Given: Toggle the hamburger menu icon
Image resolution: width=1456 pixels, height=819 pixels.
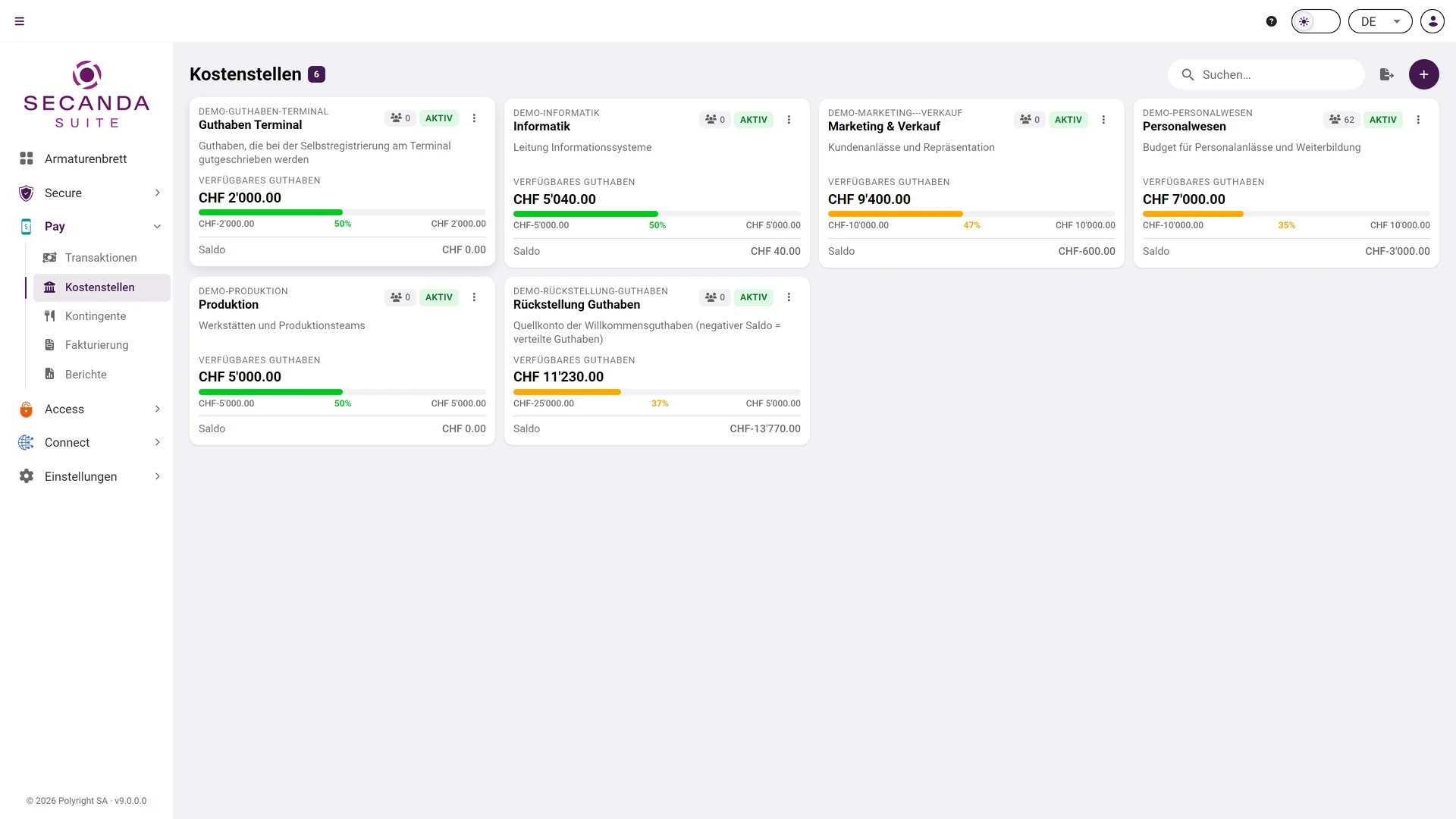Looking at the screenshot, I should coord(20,21).
